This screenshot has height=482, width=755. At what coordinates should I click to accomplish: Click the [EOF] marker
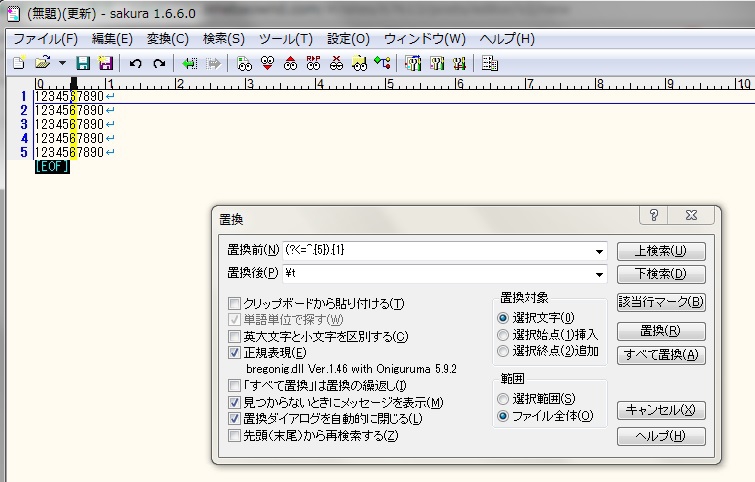[x=52, y=167]
